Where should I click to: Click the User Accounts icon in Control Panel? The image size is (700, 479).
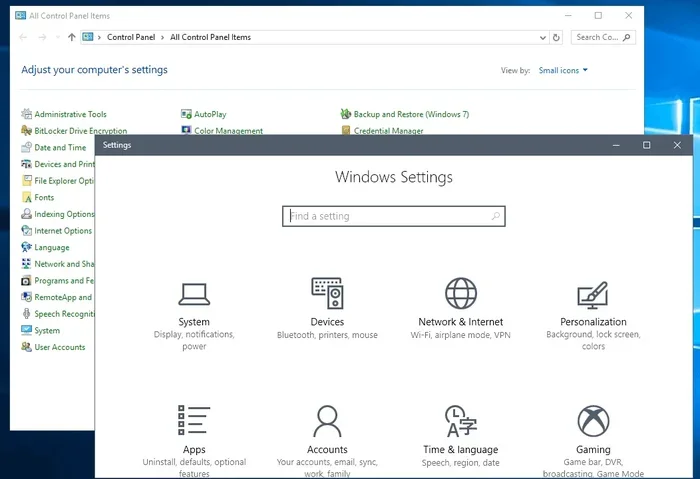coord(26,347)
